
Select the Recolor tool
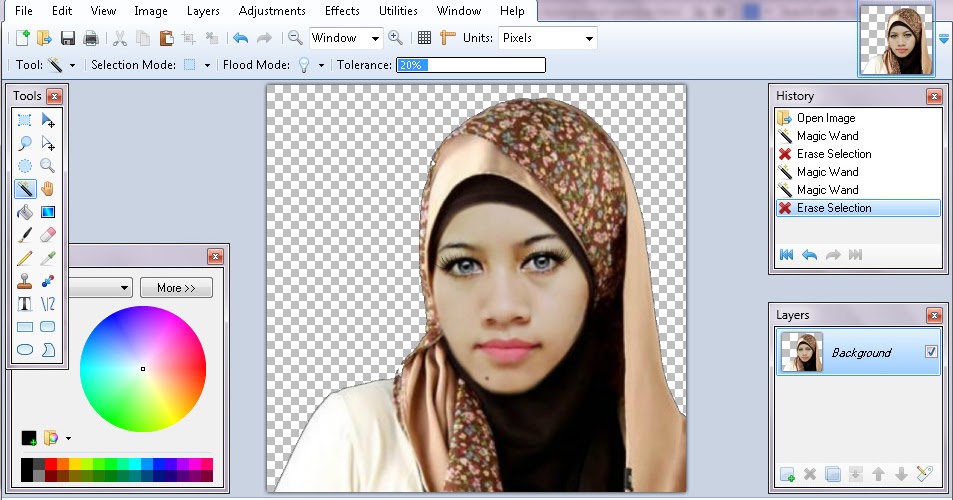pyautogui.click(x=47, y=281)
